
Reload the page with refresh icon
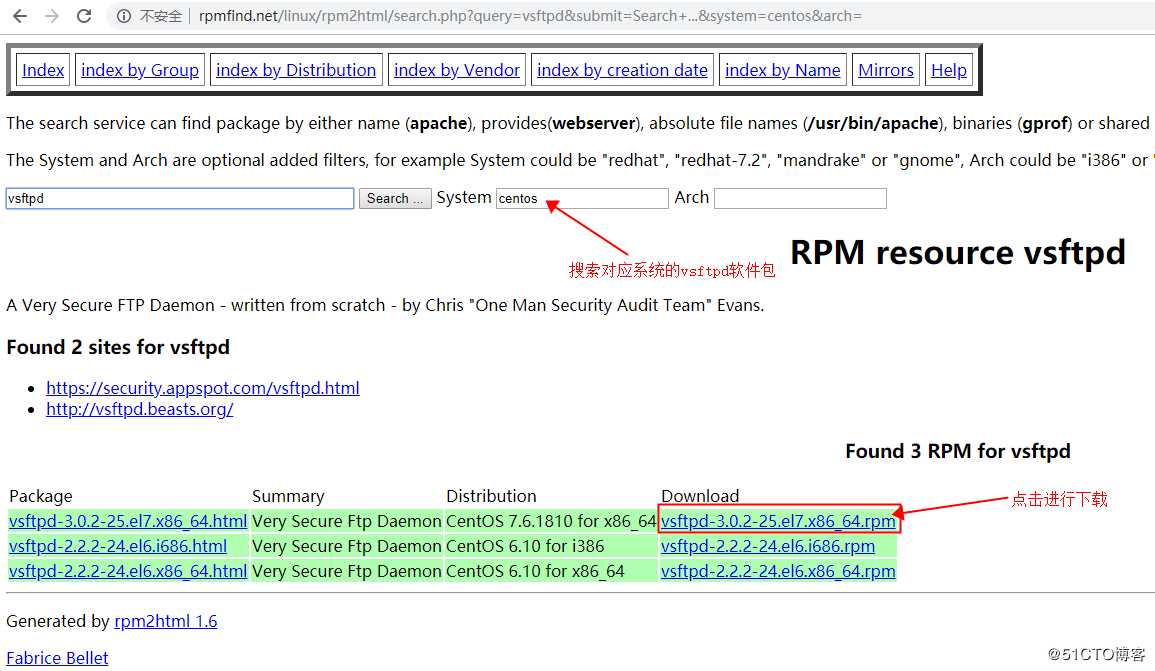pyautogui.click(x=84, y=15)
